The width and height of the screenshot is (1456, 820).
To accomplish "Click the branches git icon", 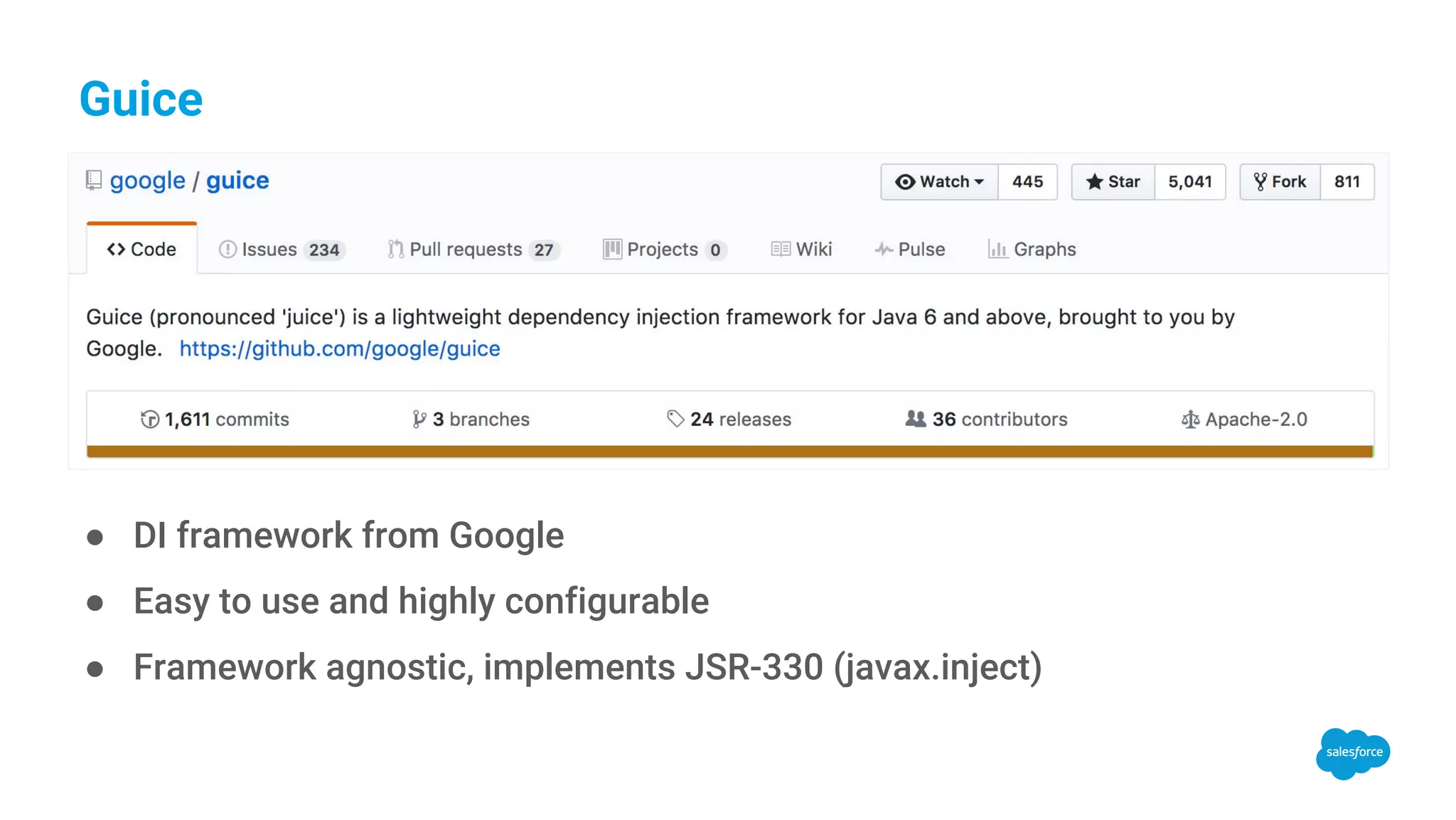I will [419, 420].
